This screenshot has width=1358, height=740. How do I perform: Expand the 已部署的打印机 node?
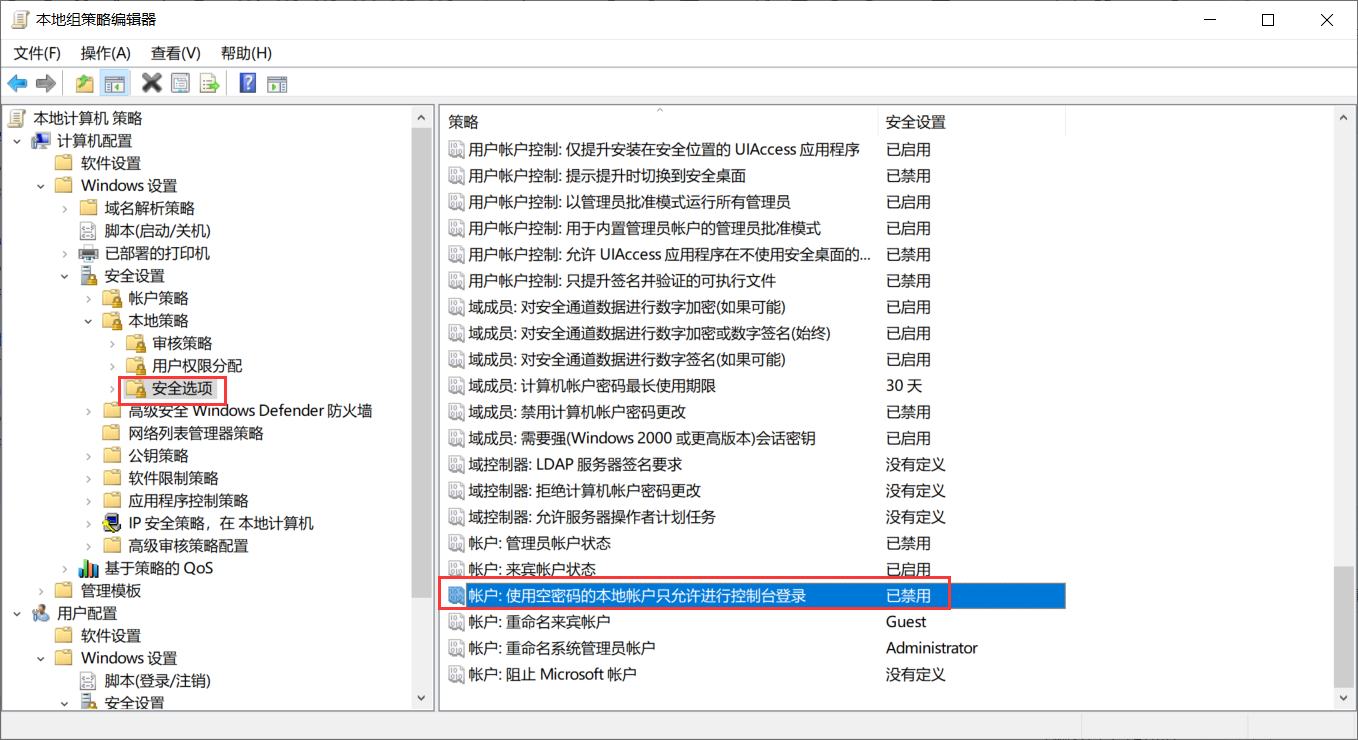click(65, 253)
